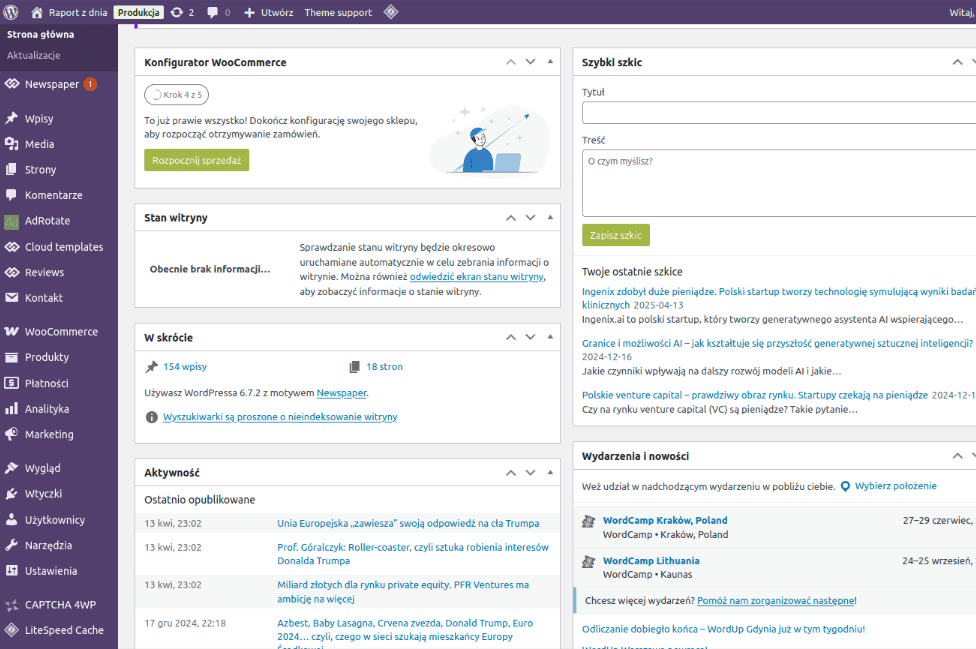Click the Raport z dnia site name
The width and height of the screenshot is (976, 649).
point(78,12)
